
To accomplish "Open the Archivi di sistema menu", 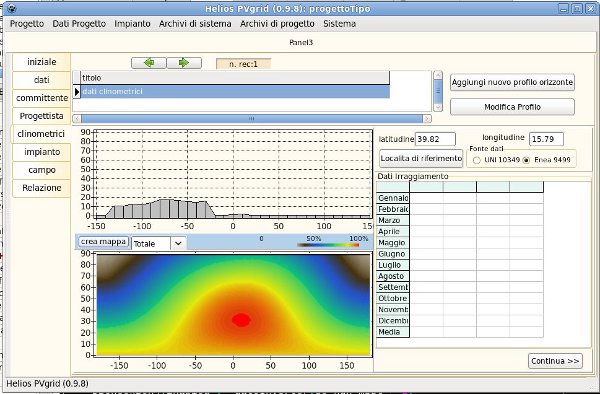I will tap(195, 24).
